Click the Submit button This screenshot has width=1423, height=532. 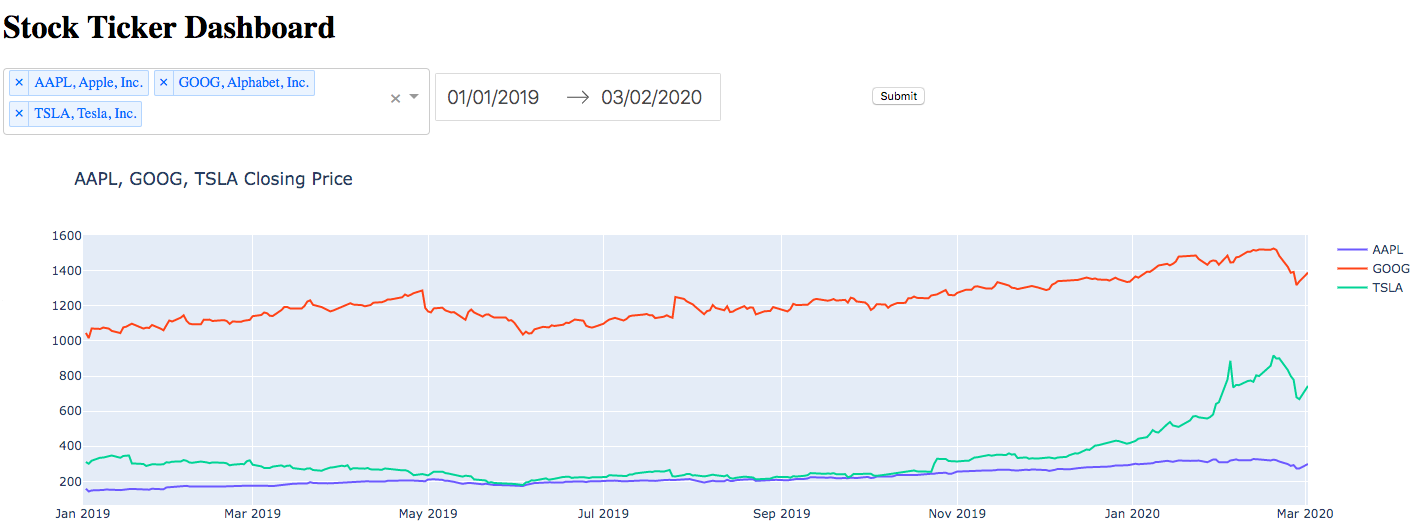[898, 96]
